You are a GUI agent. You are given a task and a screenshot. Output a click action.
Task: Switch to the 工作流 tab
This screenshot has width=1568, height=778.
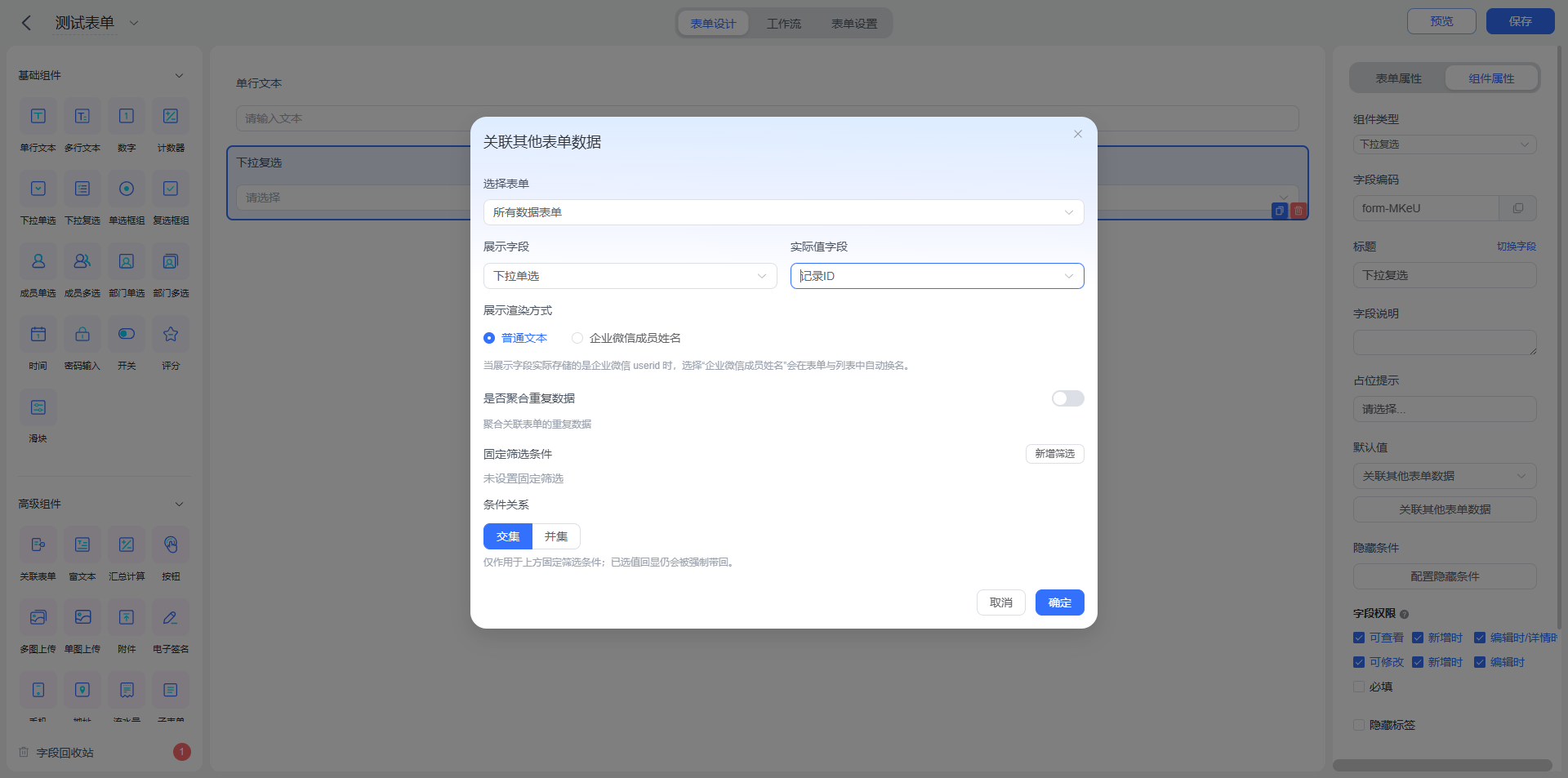(x=783, y=24)
